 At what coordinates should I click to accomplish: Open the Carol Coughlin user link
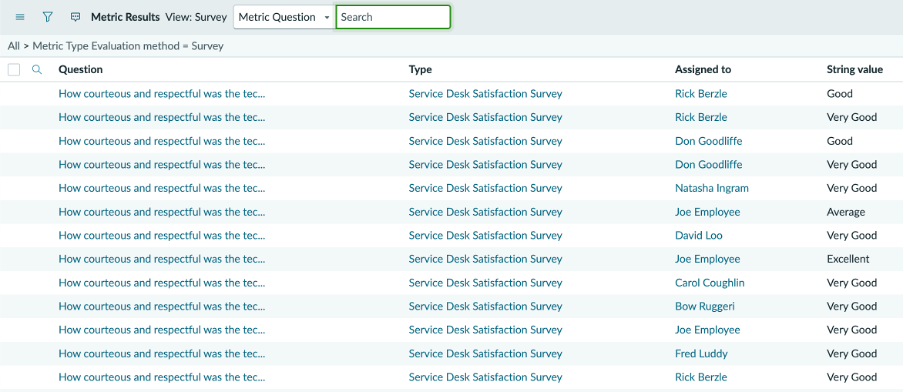pos(710,282)
